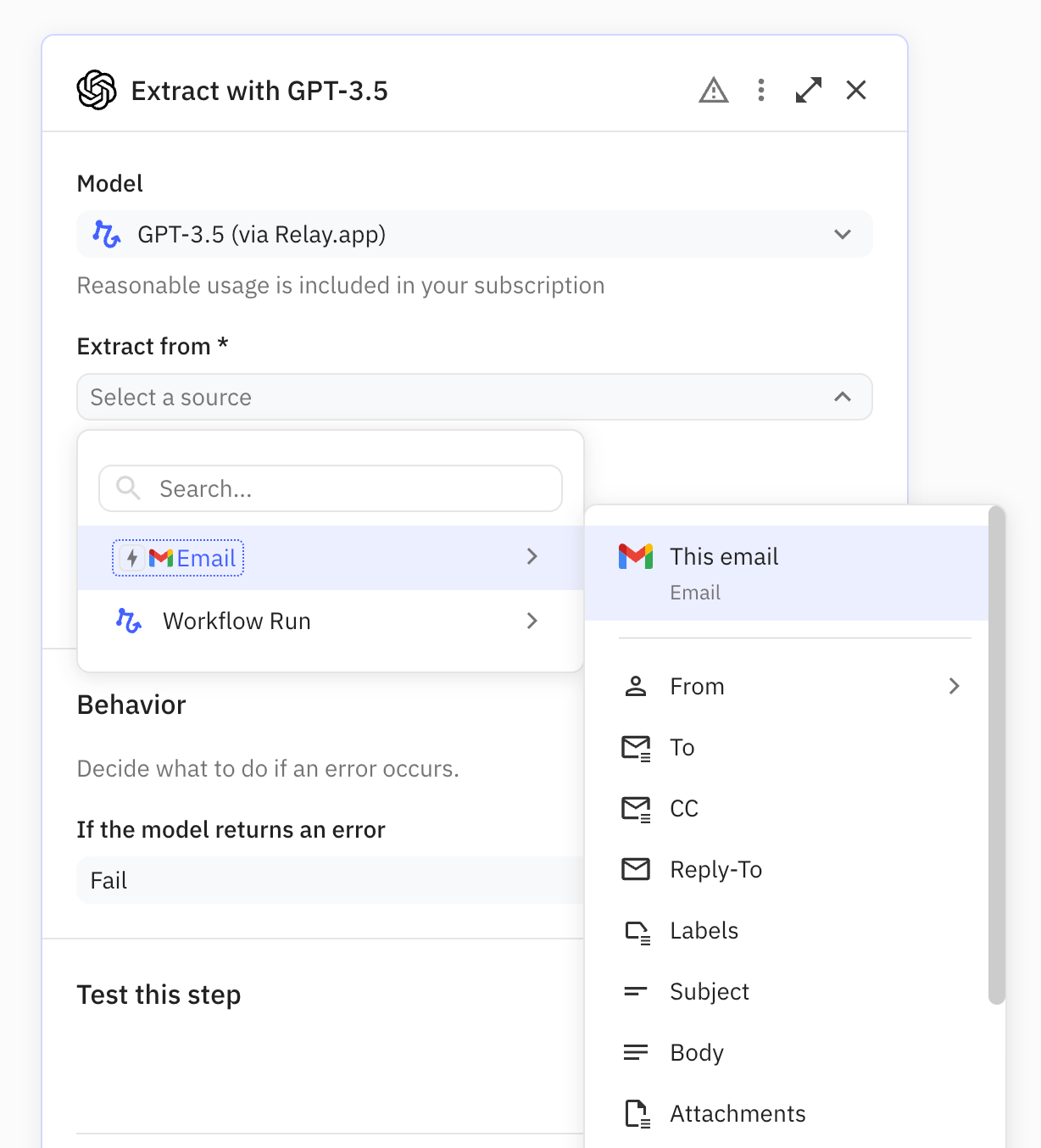Click the 'If the model returns an error' label
The height and width of the screenshot is (1148, 1041).
[x=231, y=829]
